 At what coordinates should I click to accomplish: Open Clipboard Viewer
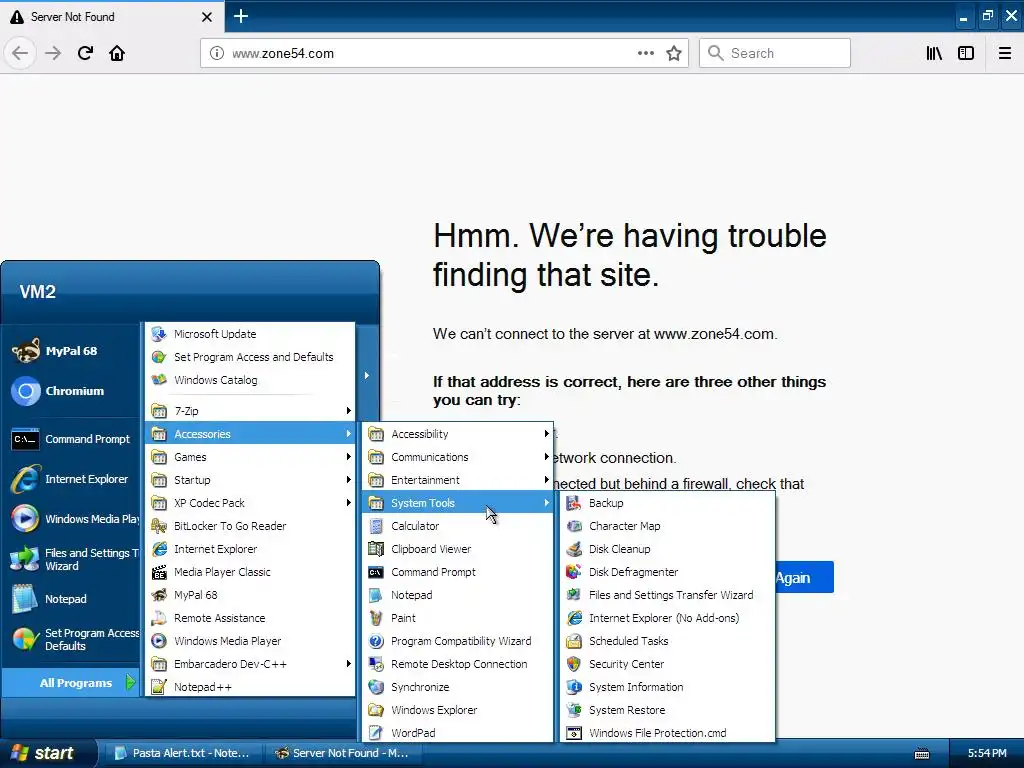click(x=458, y=549)
